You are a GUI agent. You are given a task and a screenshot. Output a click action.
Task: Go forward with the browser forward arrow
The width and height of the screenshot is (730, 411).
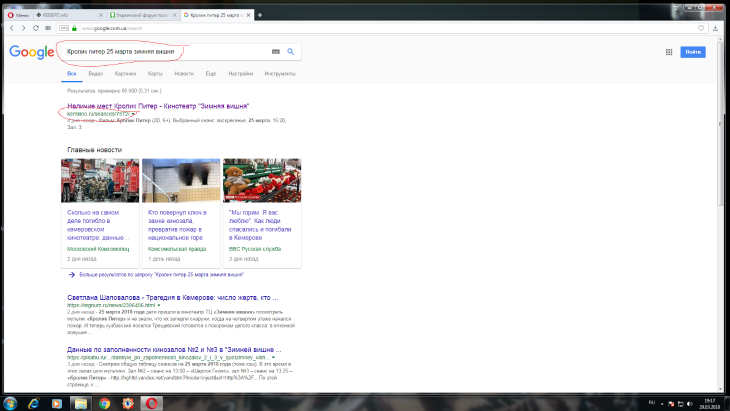pyautogui.click(x=23, y=28)
